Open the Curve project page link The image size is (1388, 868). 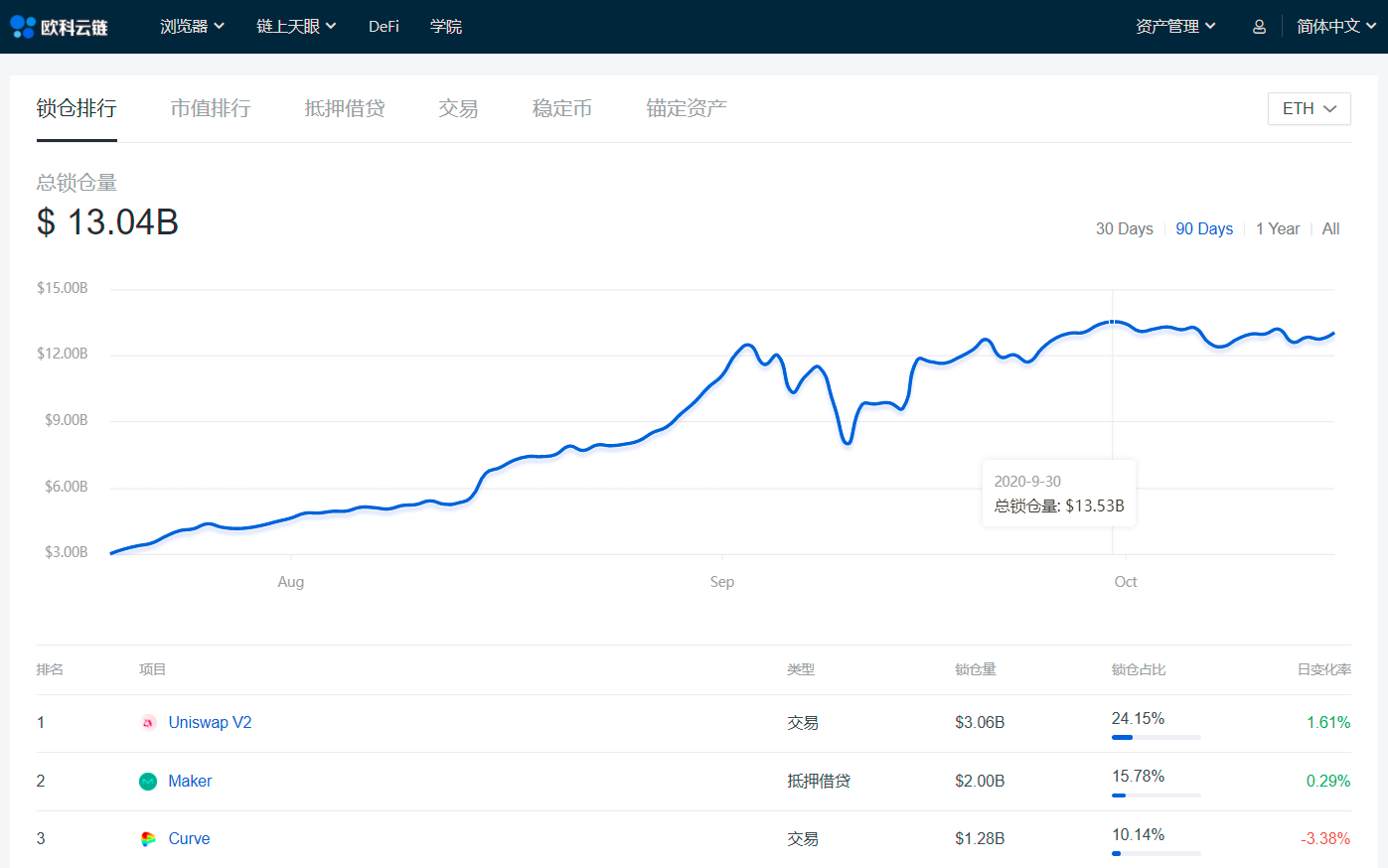189,838
